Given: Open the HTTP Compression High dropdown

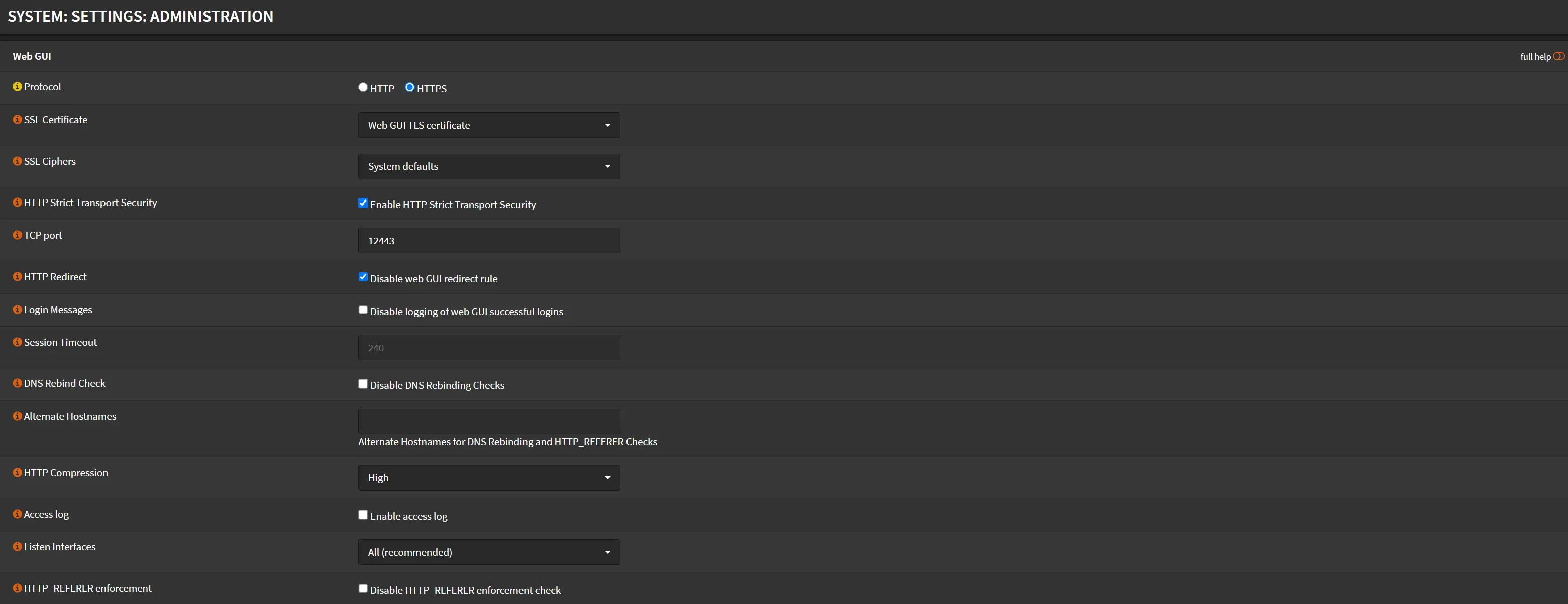Looking at the screenshot, I should click(x=489, y=478).
